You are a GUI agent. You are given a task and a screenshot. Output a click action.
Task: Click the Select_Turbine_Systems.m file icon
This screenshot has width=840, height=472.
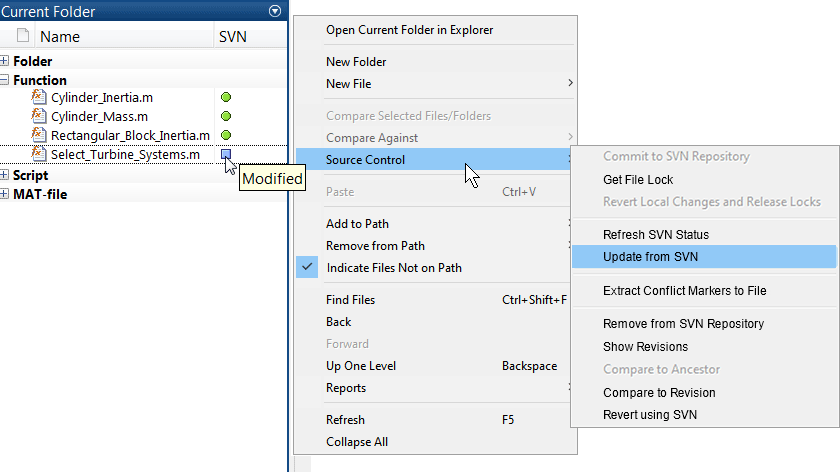pyautogui.click(x=39, y=154)
